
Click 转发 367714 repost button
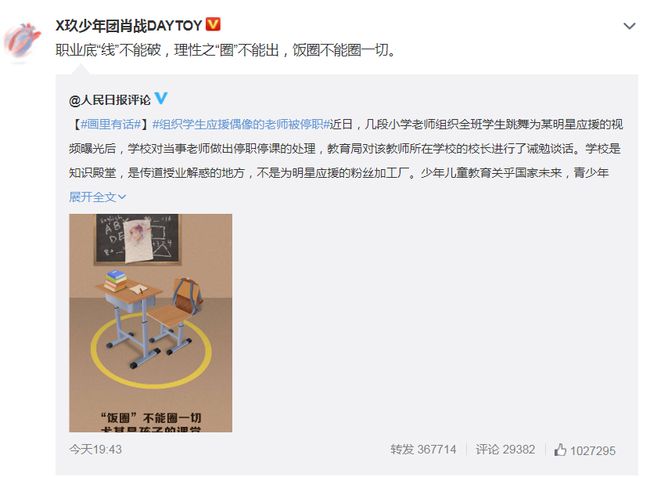pyautogui.click(x=423, y=449)
